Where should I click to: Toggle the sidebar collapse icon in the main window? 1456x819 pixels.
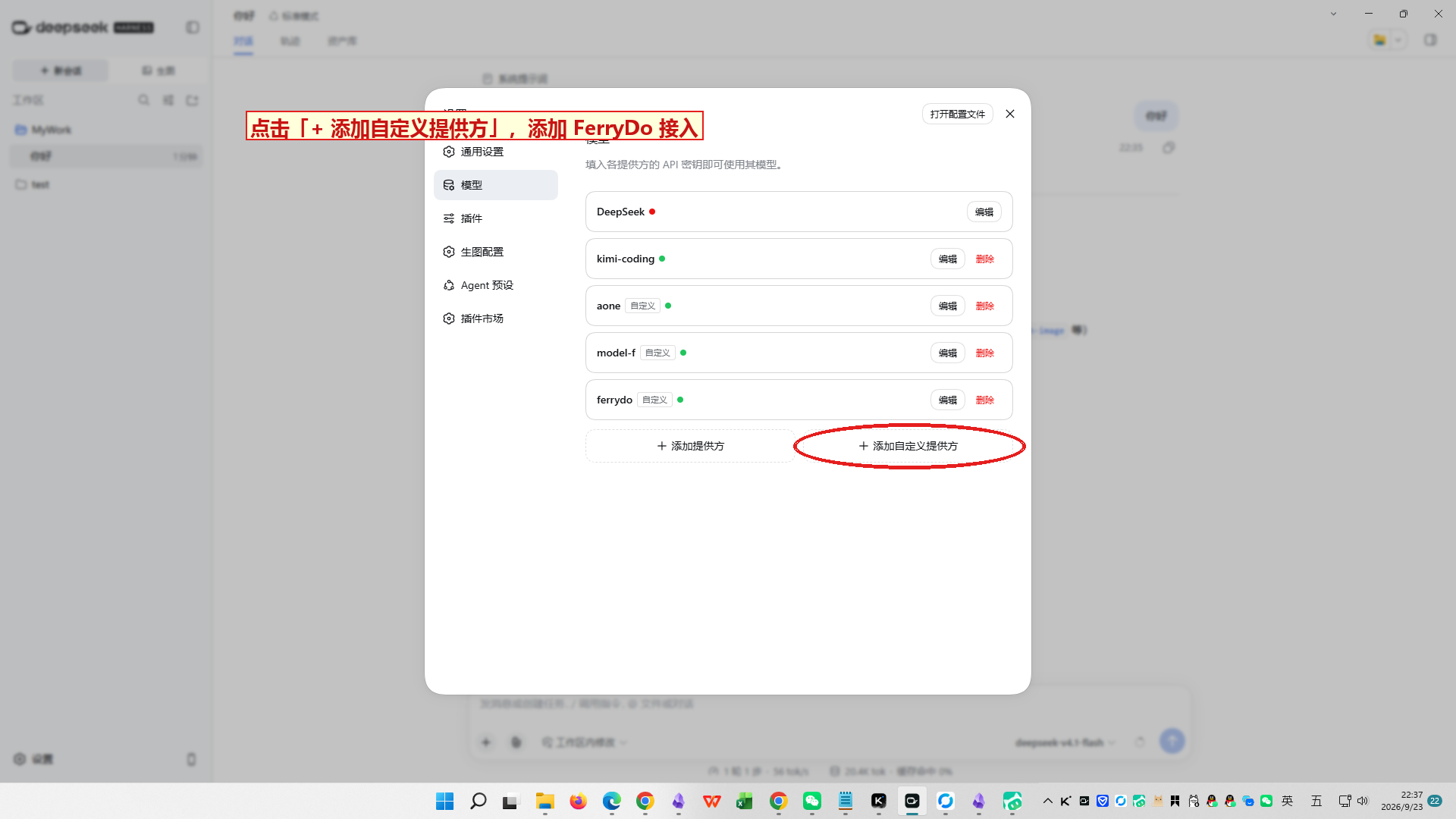pyautogui.click(x=193, y=27)
